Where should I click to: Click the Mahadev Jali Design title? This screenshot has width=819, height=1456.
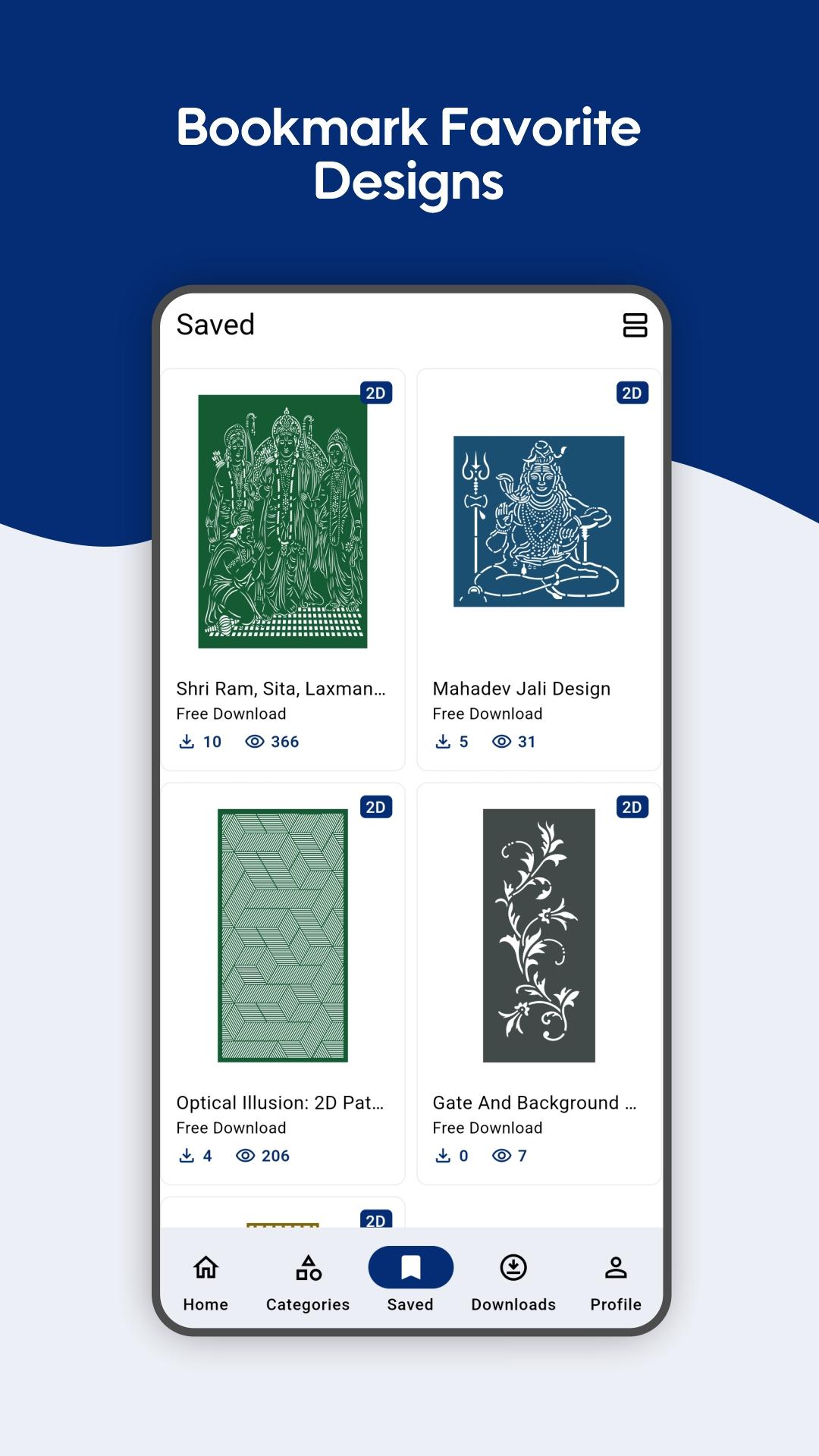point(522,689)
